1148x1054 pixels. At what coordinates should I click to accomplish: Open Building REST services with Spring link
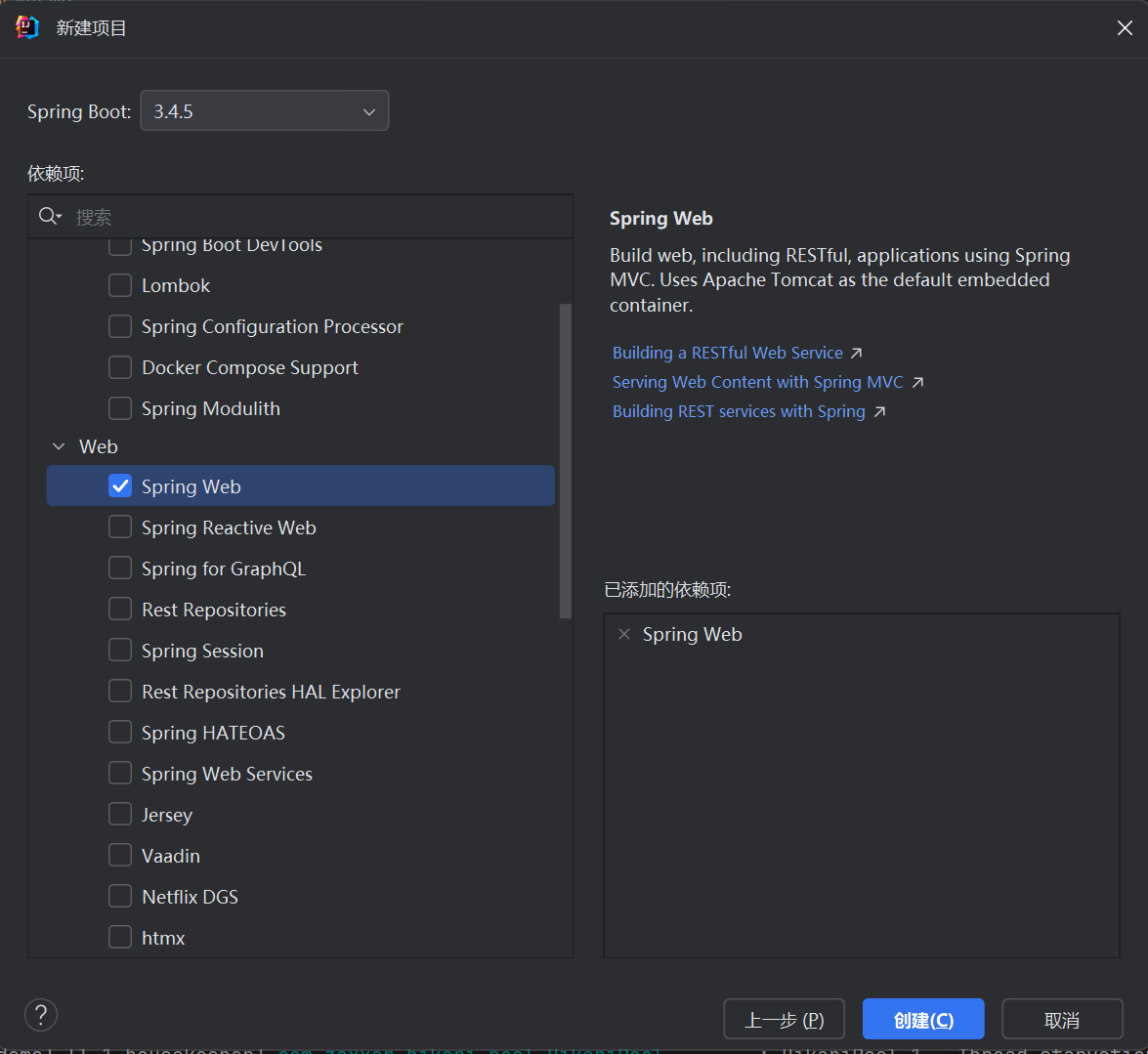pyautogui.click(x=739, y=411)
